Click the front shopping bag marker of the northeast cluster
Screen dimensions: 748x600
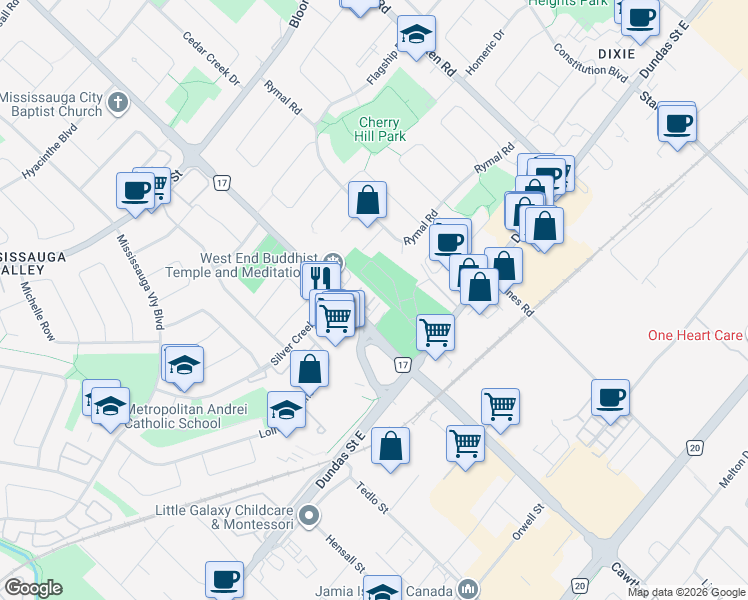point(544,226)
